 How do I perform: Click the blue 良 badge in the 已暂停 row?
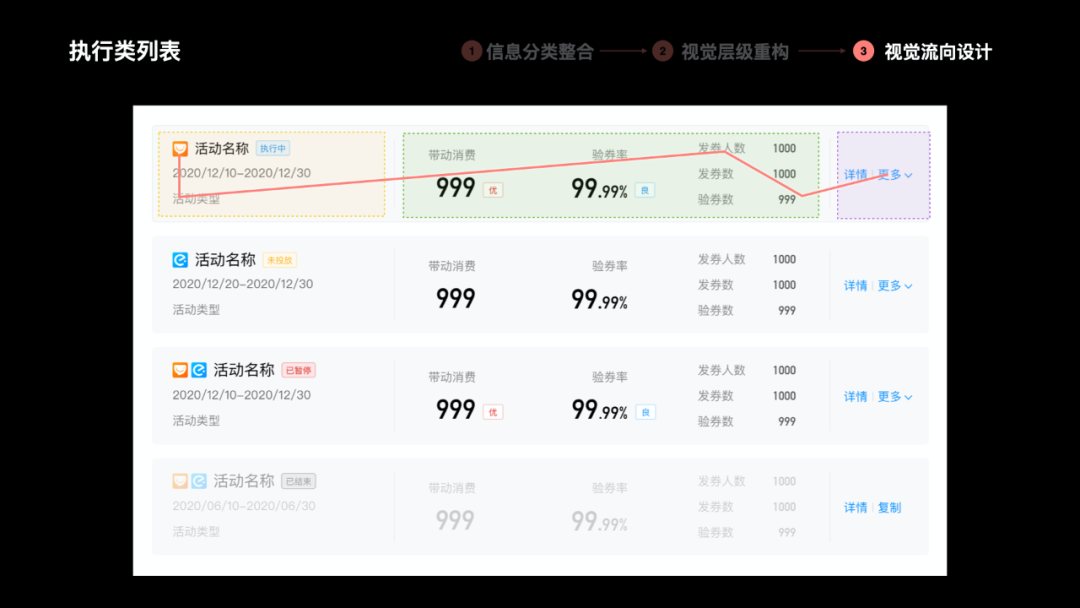click(x=645, y=412)
